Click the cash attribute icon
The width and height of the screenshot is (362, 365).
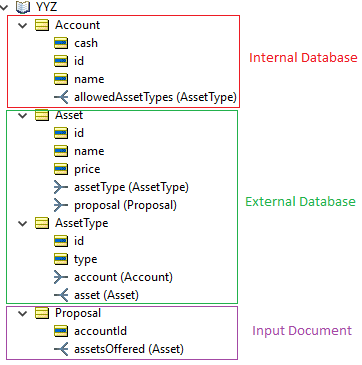pyautogui.click(x=61, y=43)
